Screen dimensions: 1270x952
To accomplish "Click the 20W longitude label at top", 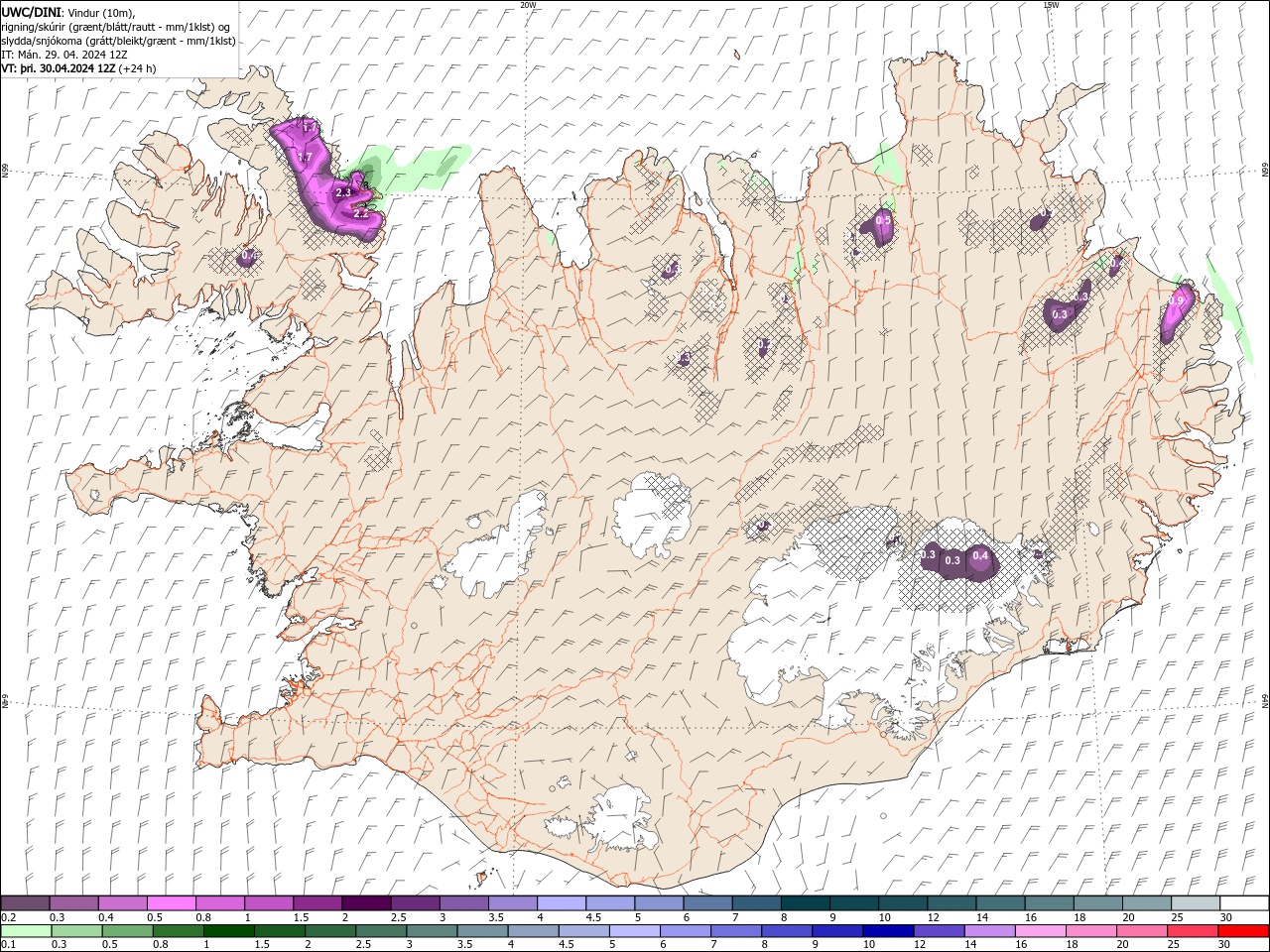I will click(528, 5).
